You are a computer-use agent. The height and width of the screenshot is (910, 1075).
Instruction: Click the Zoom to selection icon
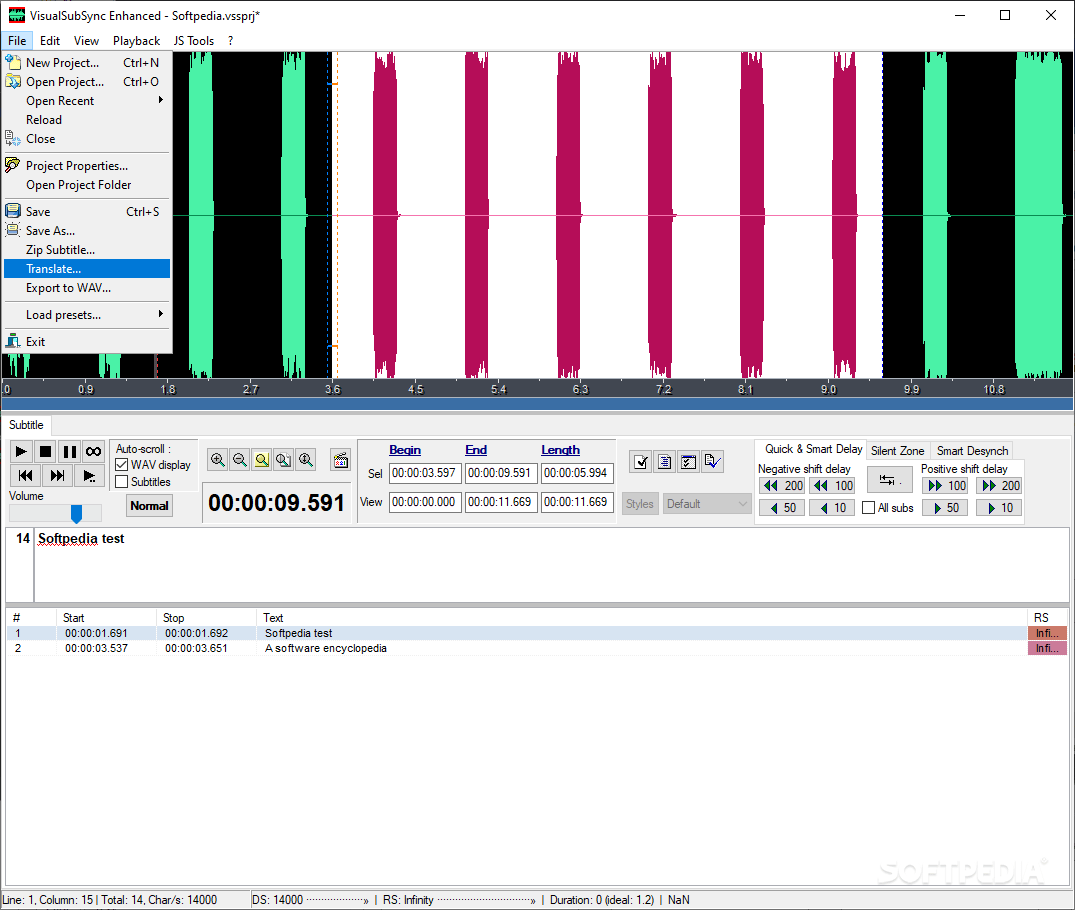264,460
